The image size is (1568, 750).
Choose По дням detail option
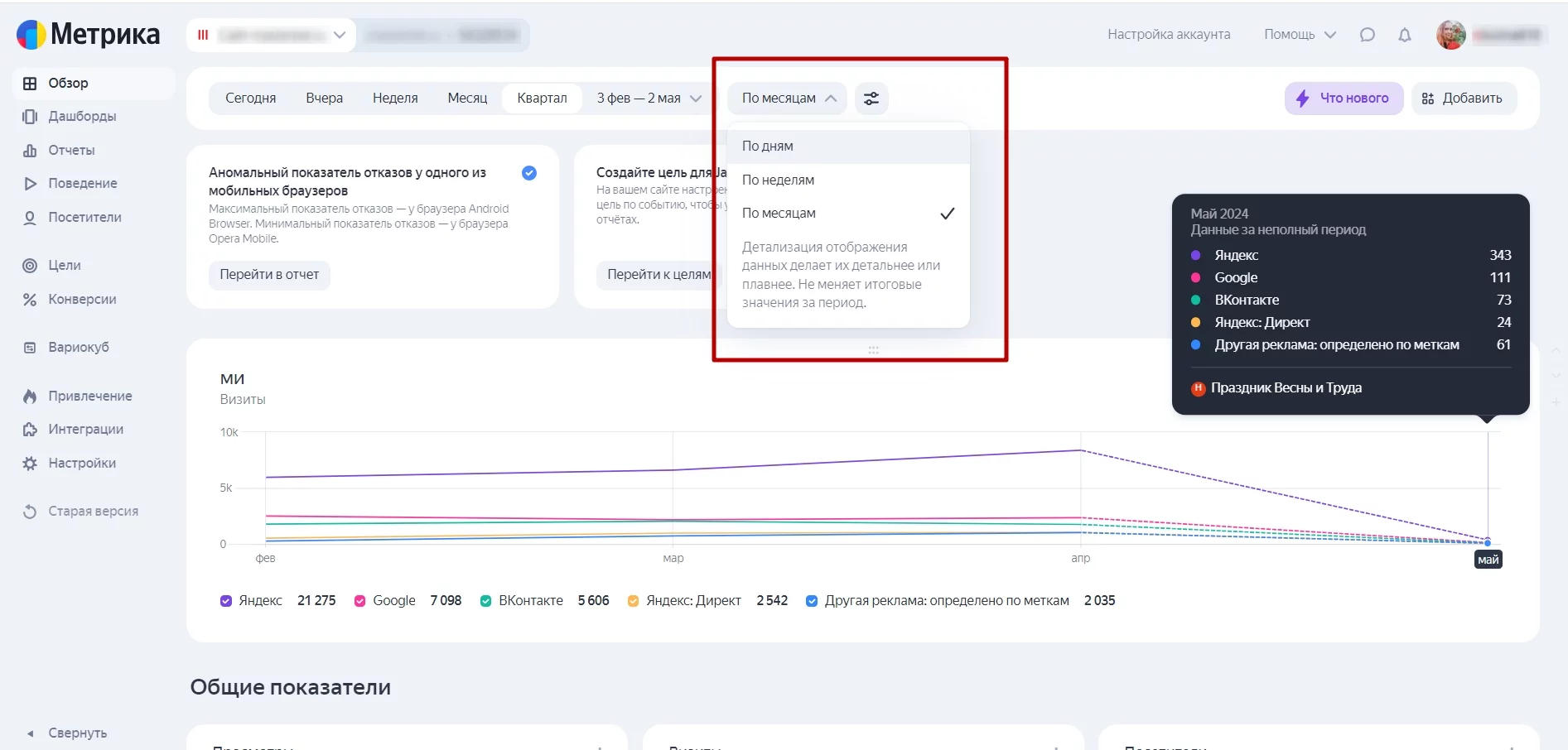coord(848,146)
